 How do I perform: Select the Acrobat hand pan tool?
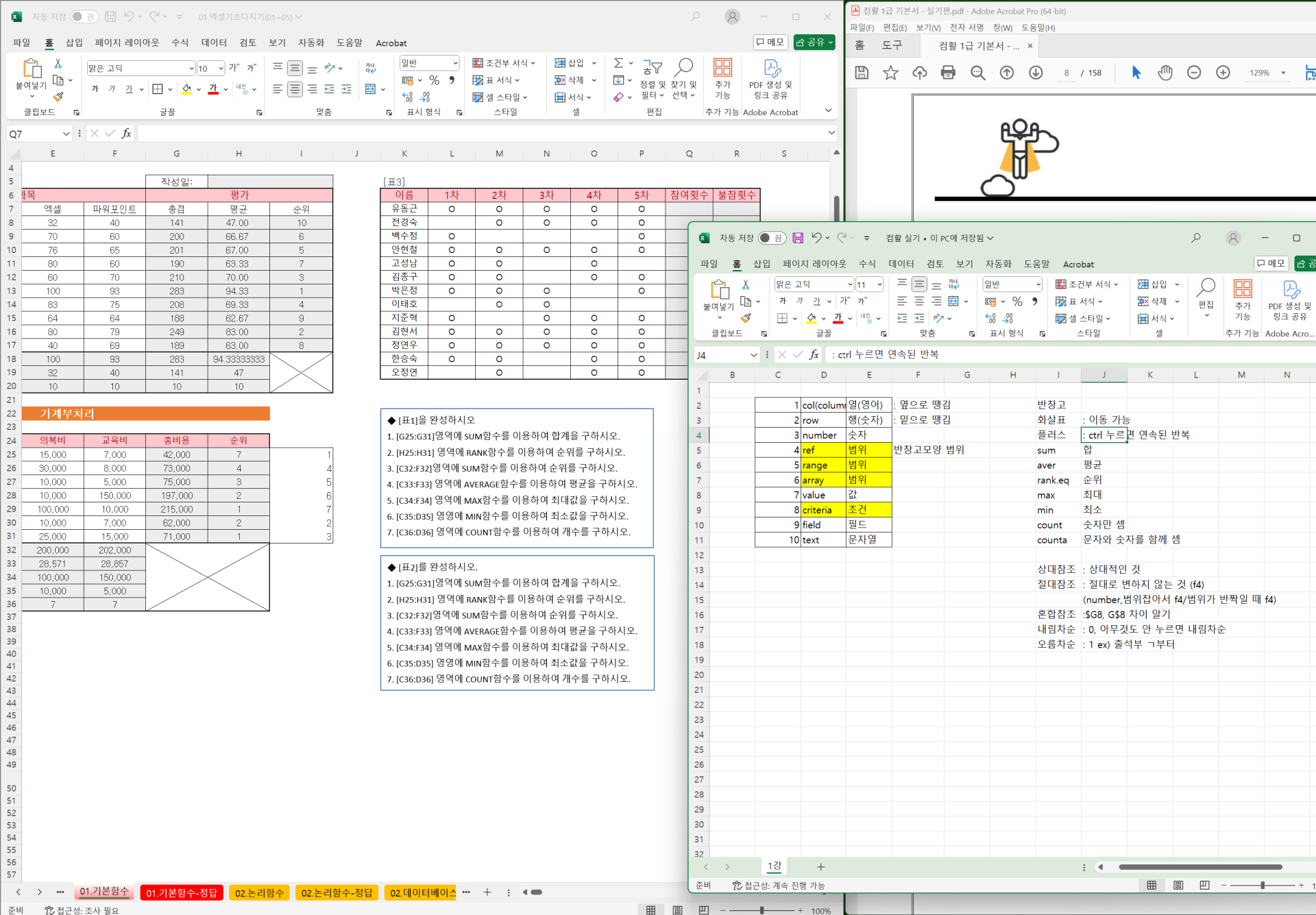(1165, 73)
